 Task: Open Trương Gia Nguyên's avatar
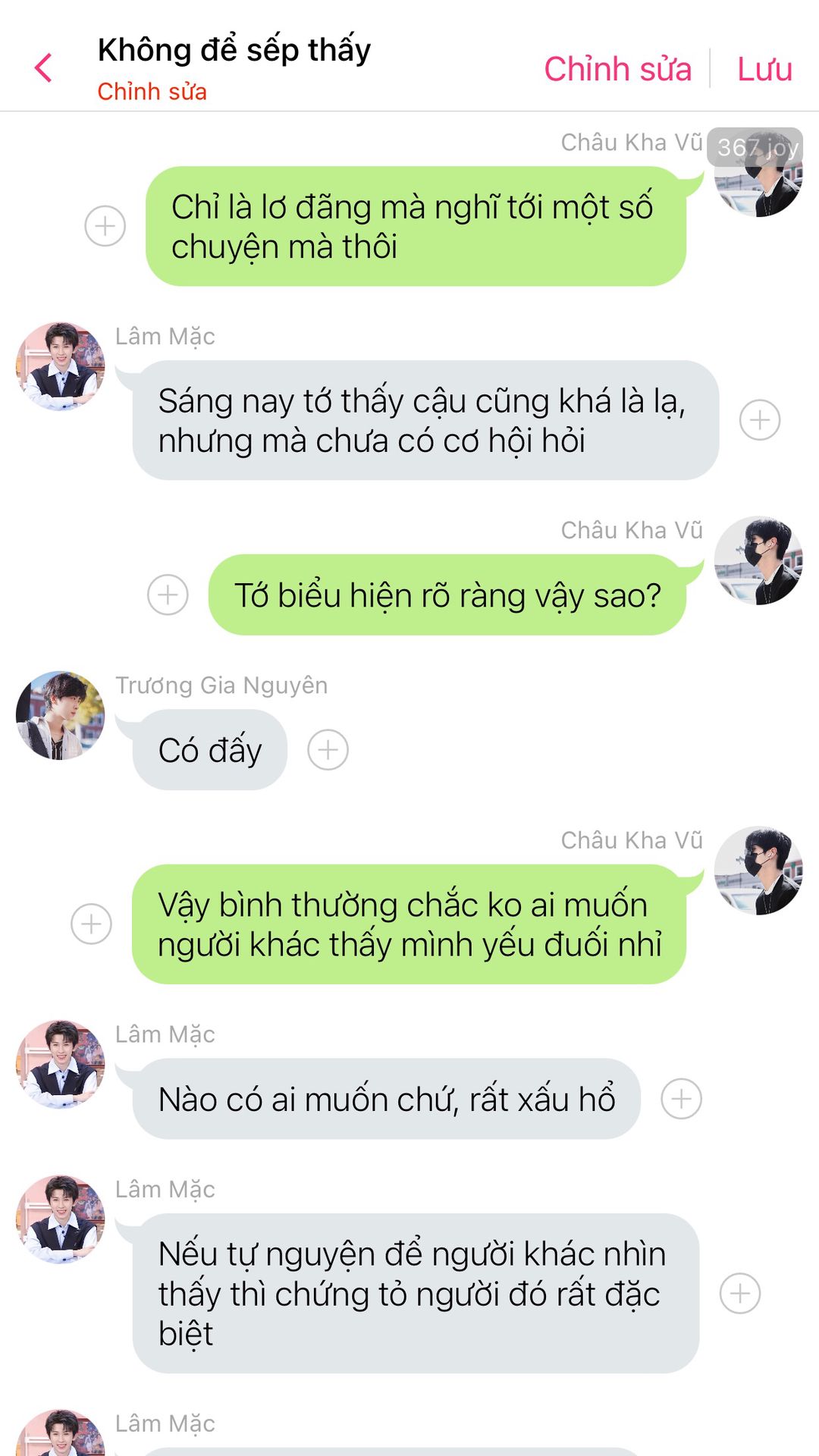point(61,715)
